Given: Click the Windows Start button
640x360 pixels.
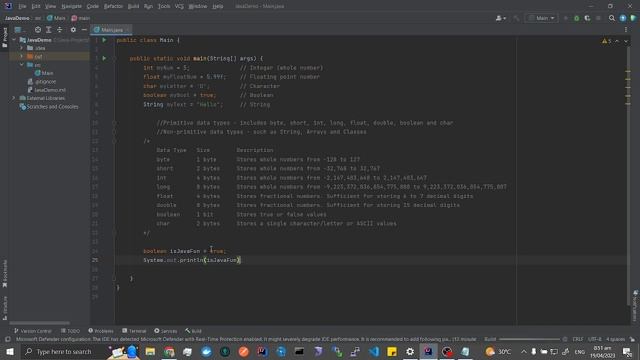Looking at the screenshot, I should click(x=10, y=351).
